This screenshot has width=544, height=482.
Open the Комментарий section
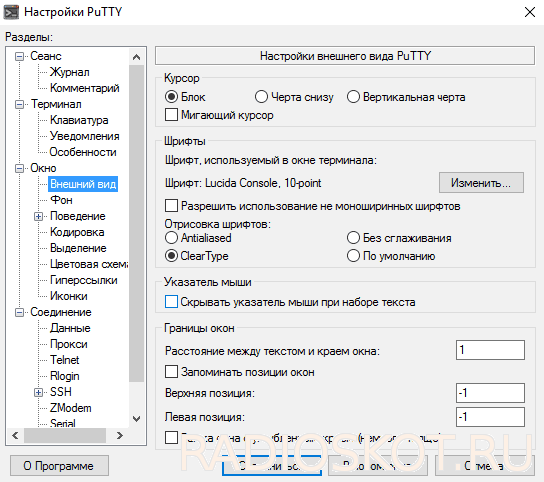[85, 88]
